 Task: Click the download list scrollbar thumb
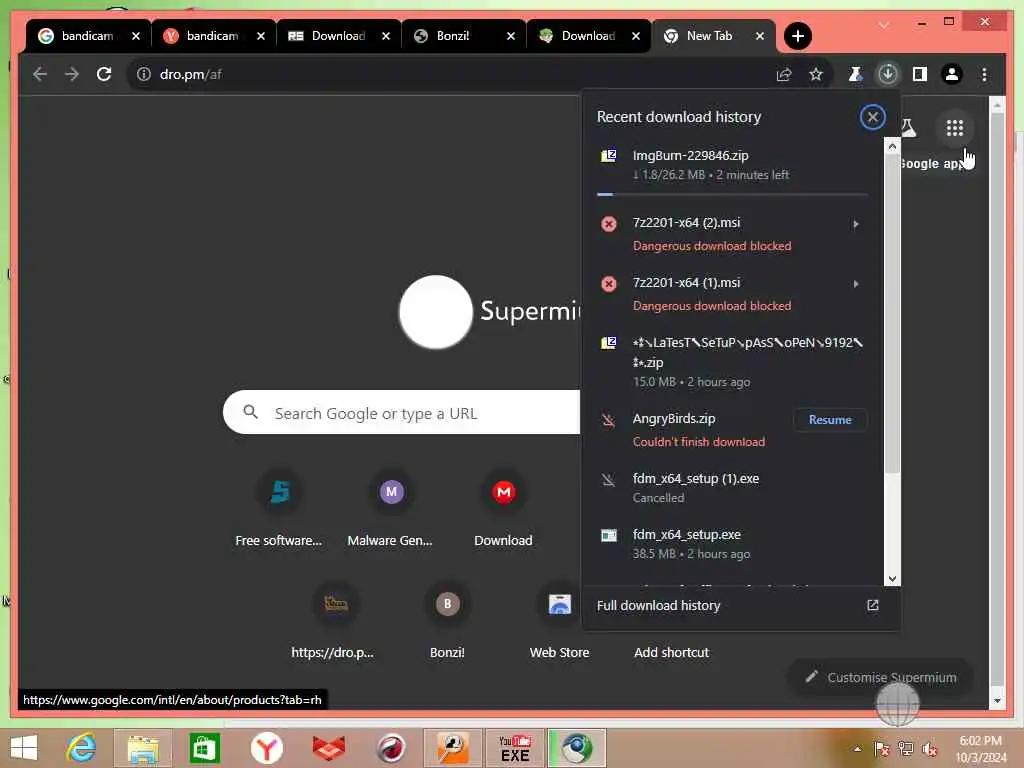892,313
